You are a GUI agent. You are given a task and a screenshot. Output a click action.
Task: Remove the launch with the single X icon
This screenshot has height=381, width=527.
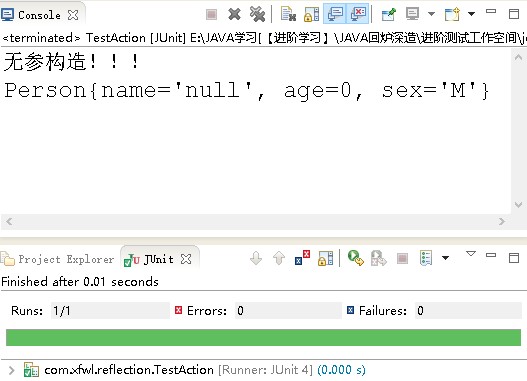click(234, 14)
